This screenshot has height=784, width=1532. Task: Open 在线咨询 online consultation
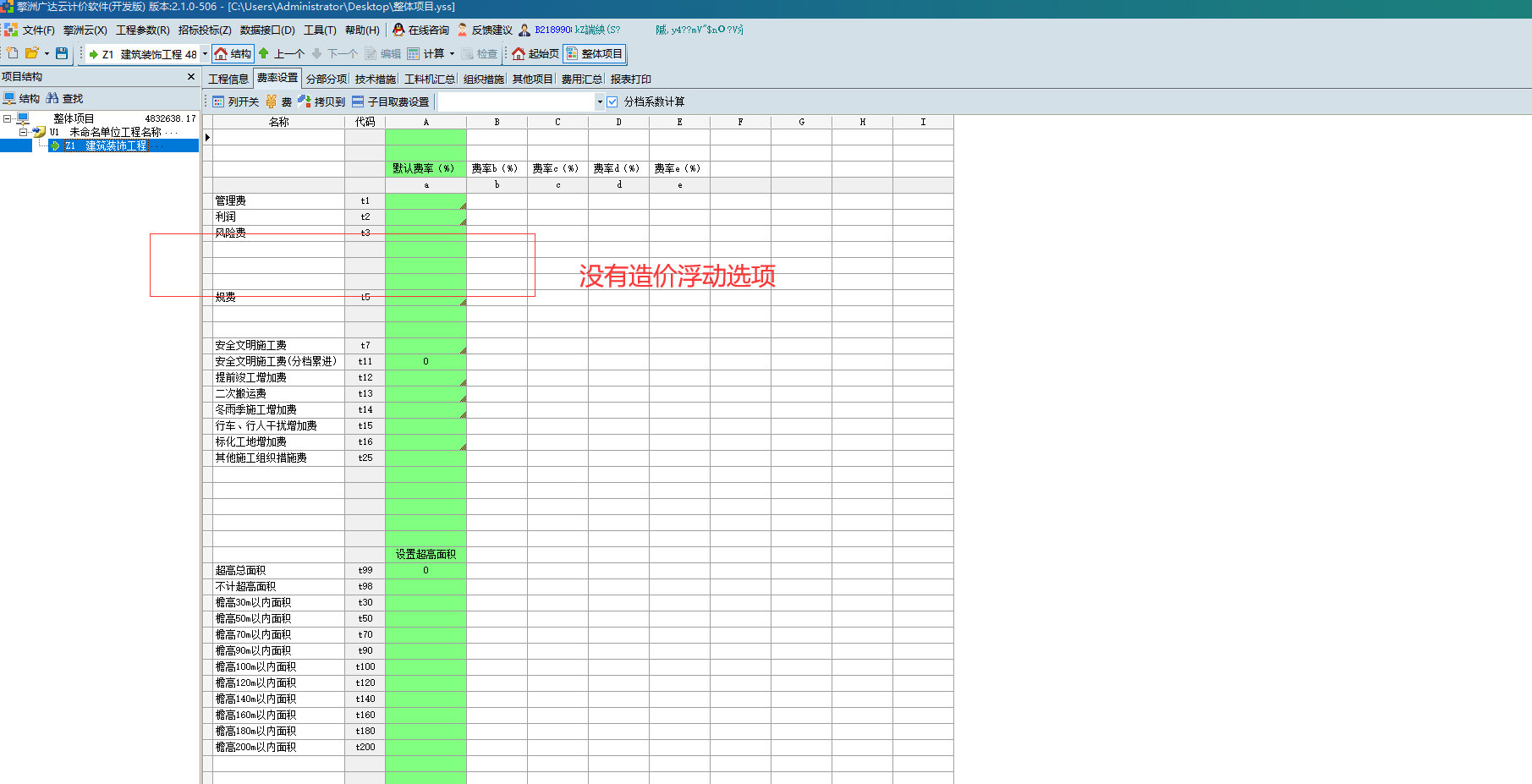[x=420, y=30]
